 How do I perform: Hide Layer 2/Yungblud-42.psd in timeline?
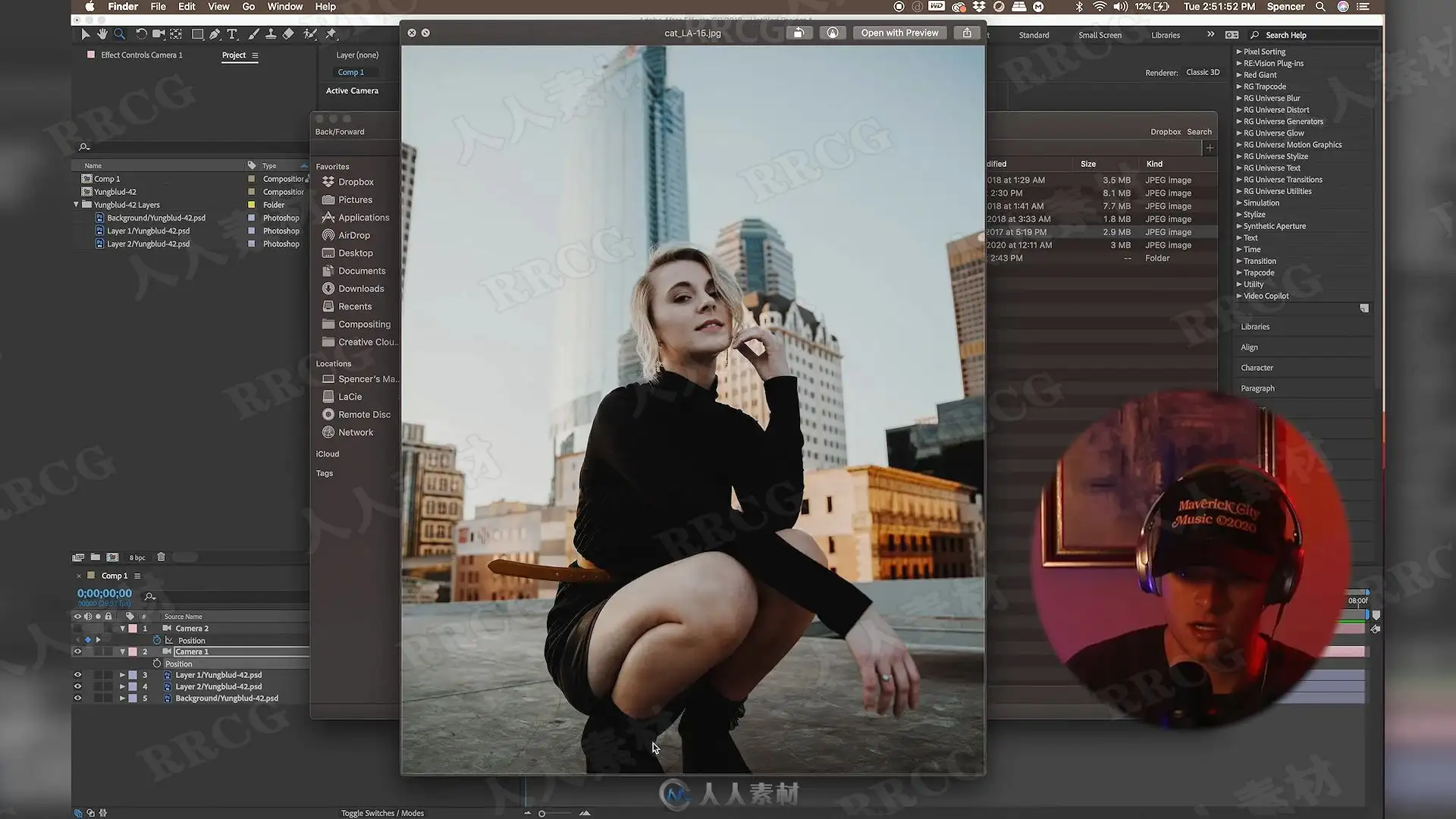pyautogui.click(x=77, y=686)
